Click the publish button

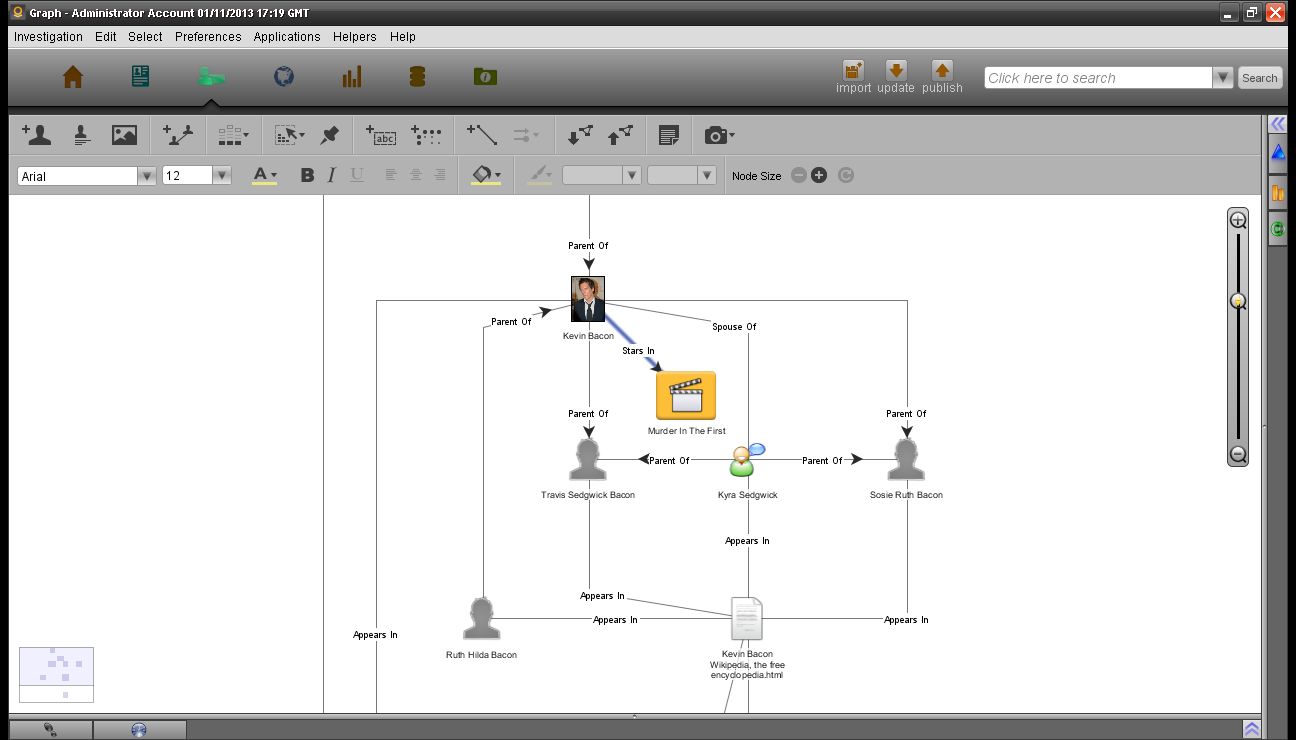click(x=942, y=77)
